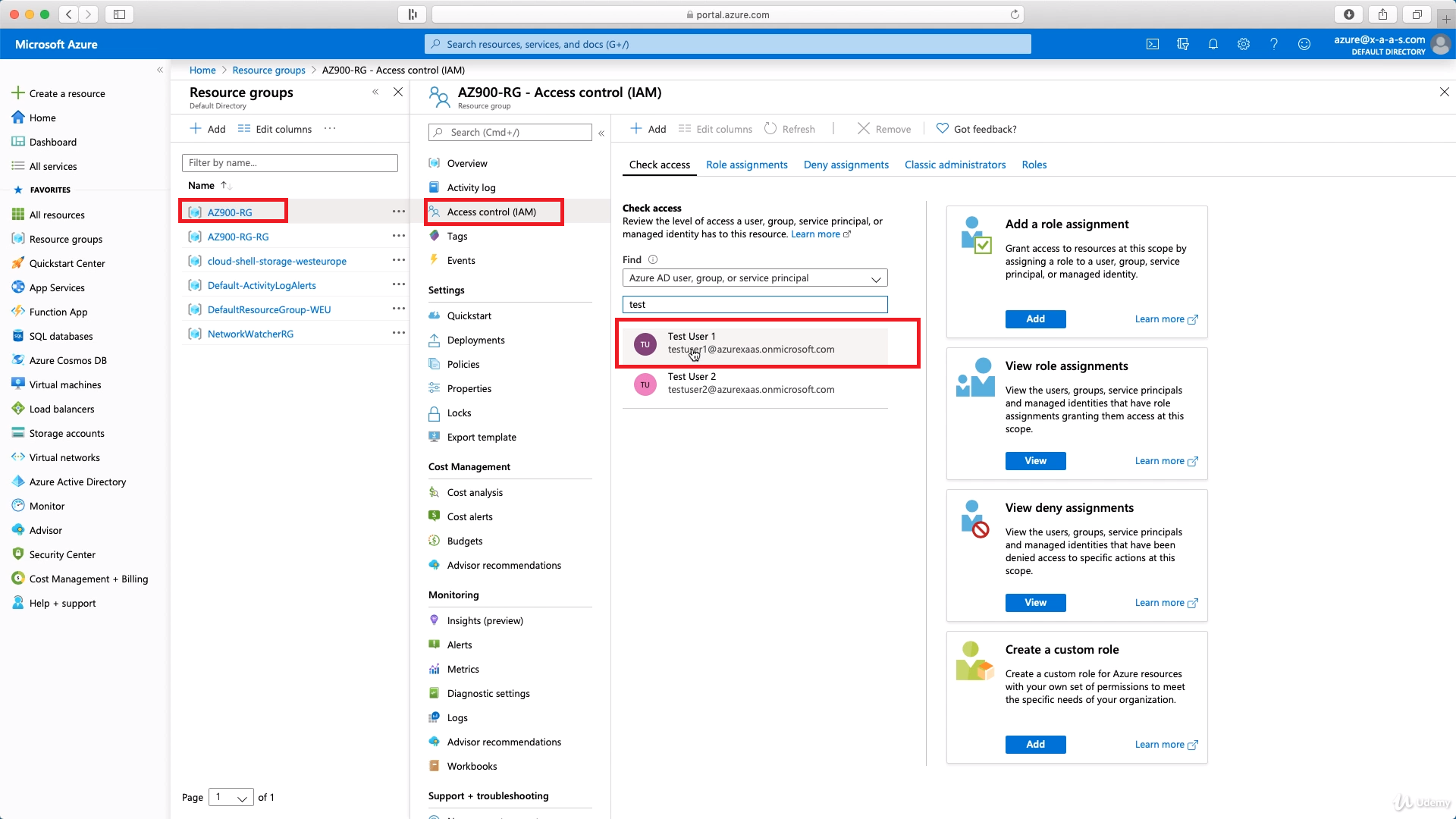Image resolution: width=1456 pixels, height=819 pixels.
Task: Open the DefaultResourceGroup-WEU resource group
Action: click(x=269, y=309)
